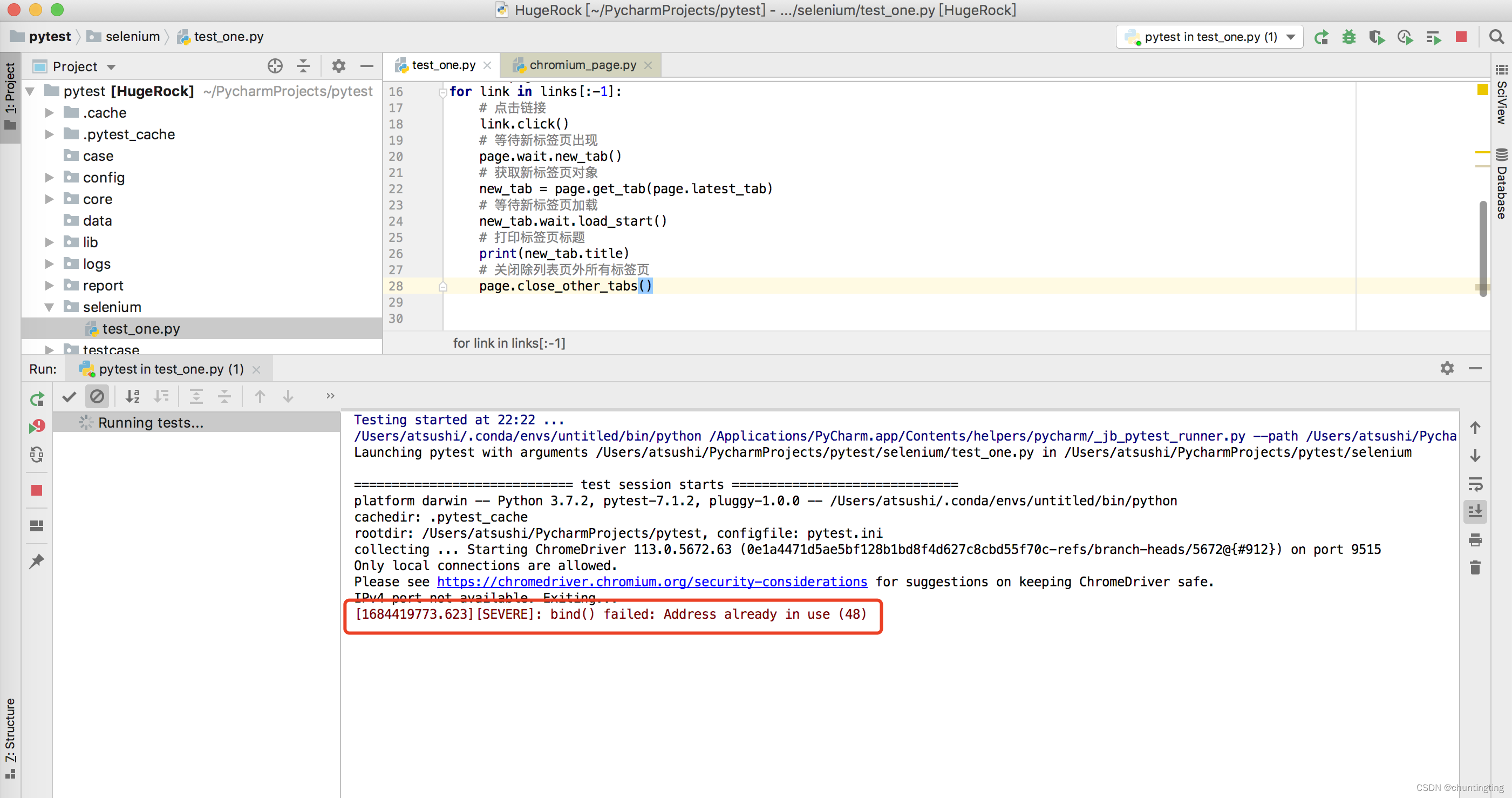Click selenium breadcrumb in navigation bar
This screenshot has width=1512, height=798.
point(123,36)
